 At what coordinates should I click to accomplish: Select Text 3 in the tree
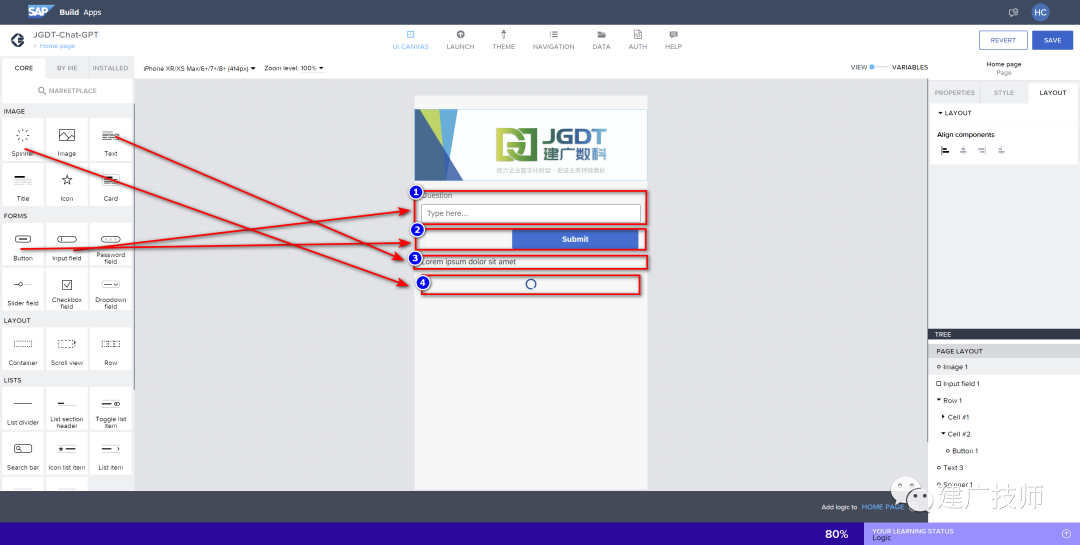click(x=953, y=468)
